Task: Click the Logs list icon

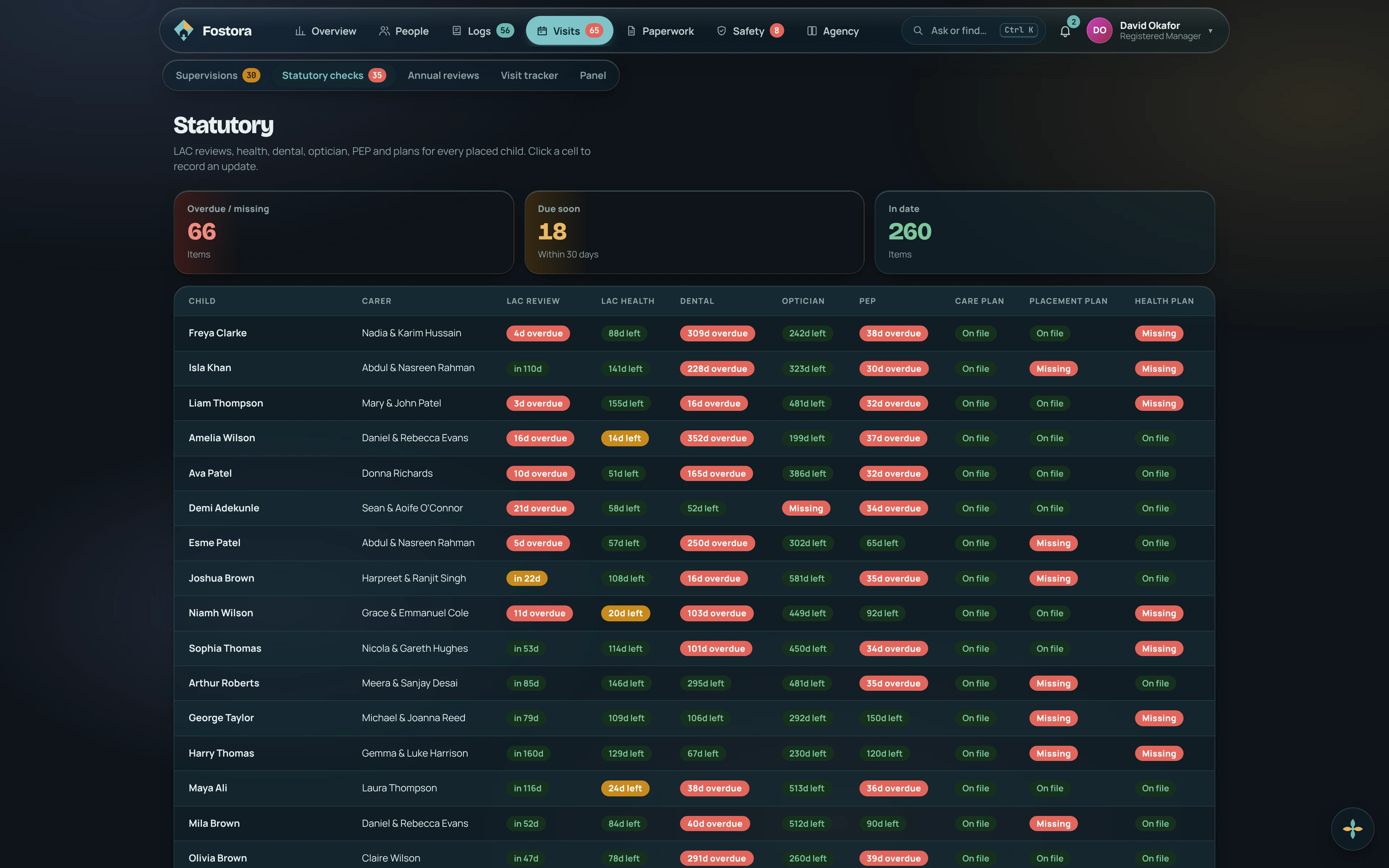Action: 456,31
